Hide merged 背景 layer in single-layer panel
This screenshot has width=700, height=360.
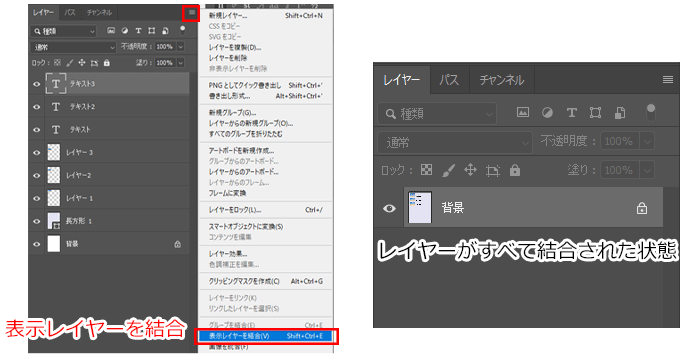389,208
